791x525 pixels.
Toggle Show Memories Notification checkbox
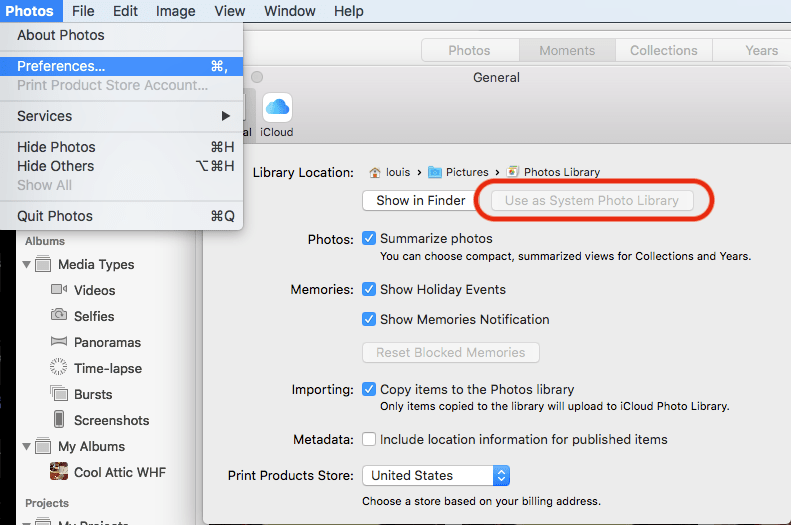[369, 319]
